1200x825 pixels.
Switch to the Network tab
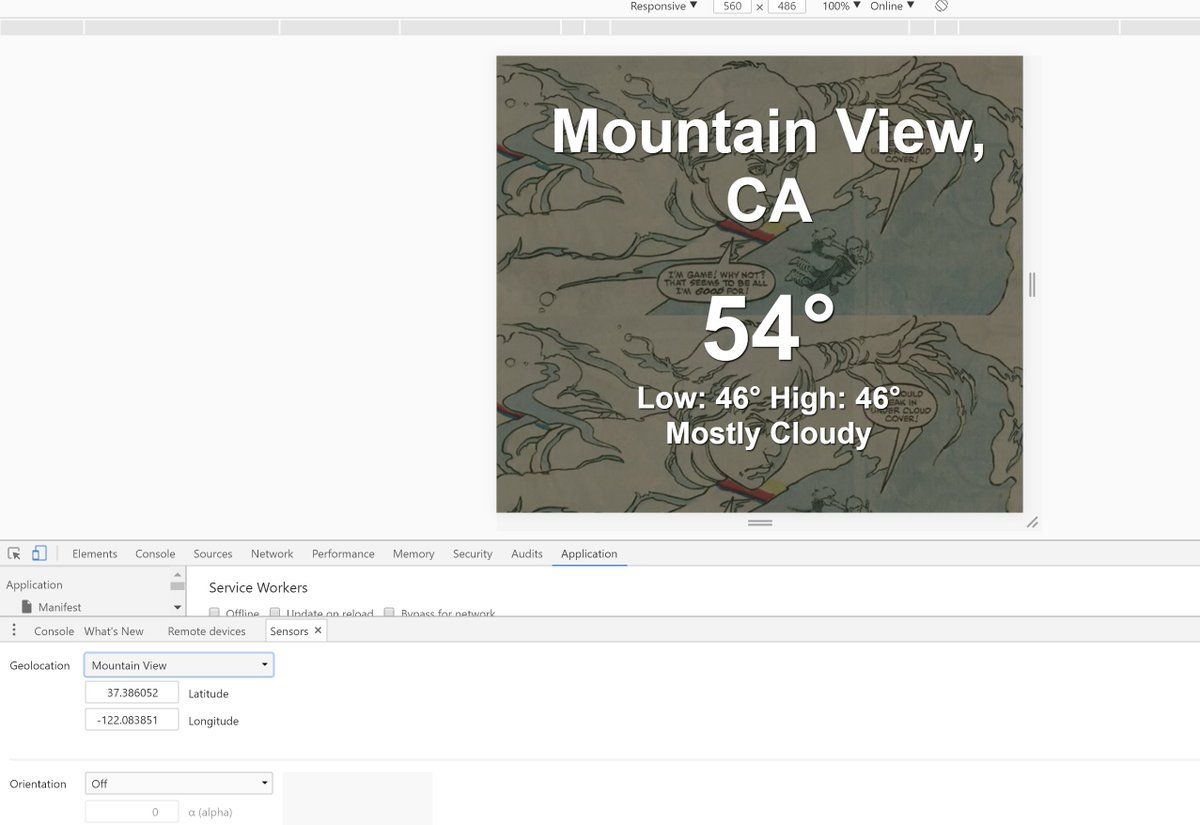point(272,553)
